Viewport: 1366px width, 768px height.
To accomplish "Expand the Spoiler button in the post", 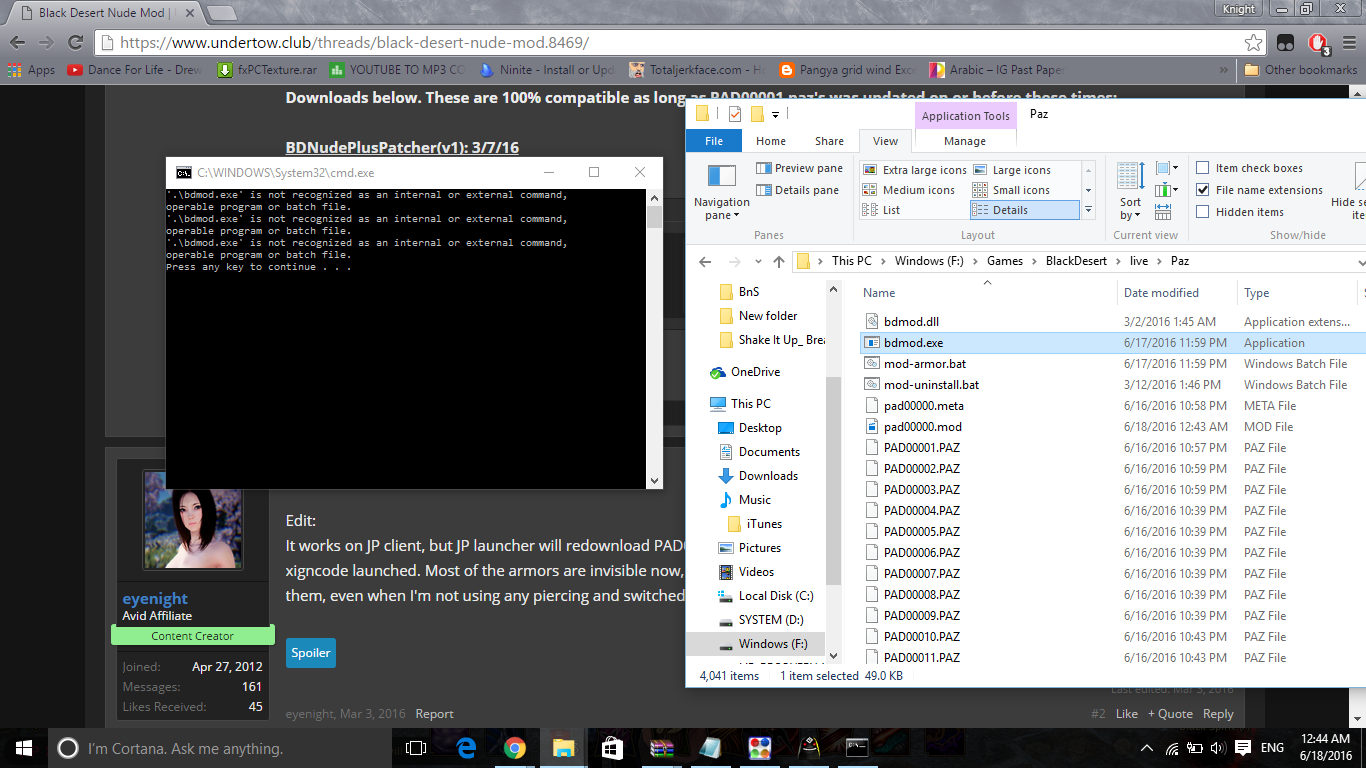I will [x=310, y=653].
